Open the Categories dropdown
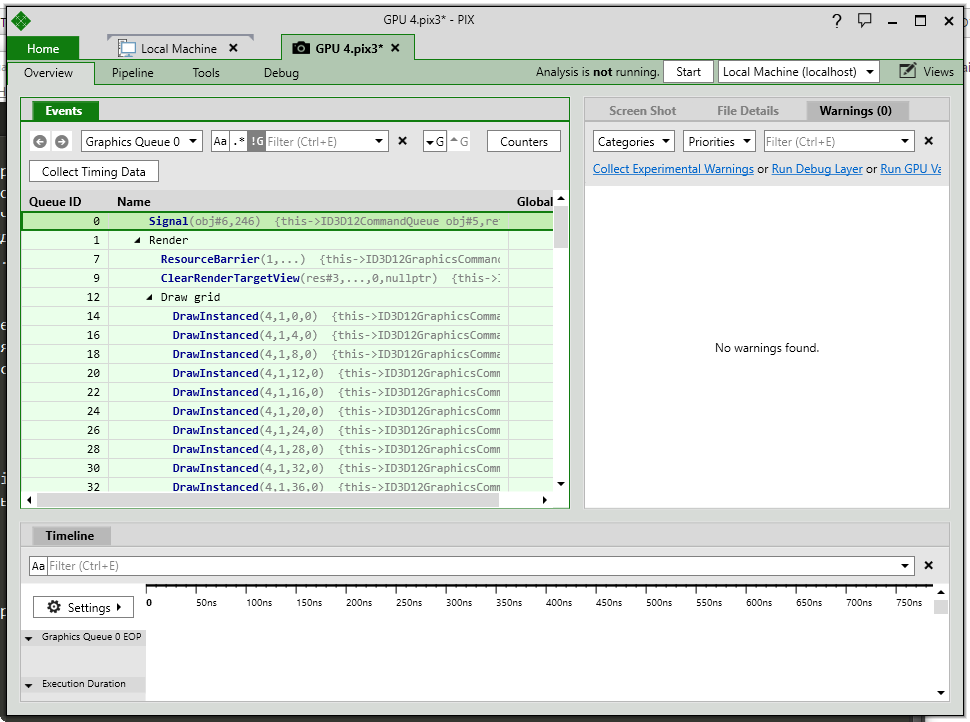The width and height of the screenshot is (970, 722). [x=633, y=142]
